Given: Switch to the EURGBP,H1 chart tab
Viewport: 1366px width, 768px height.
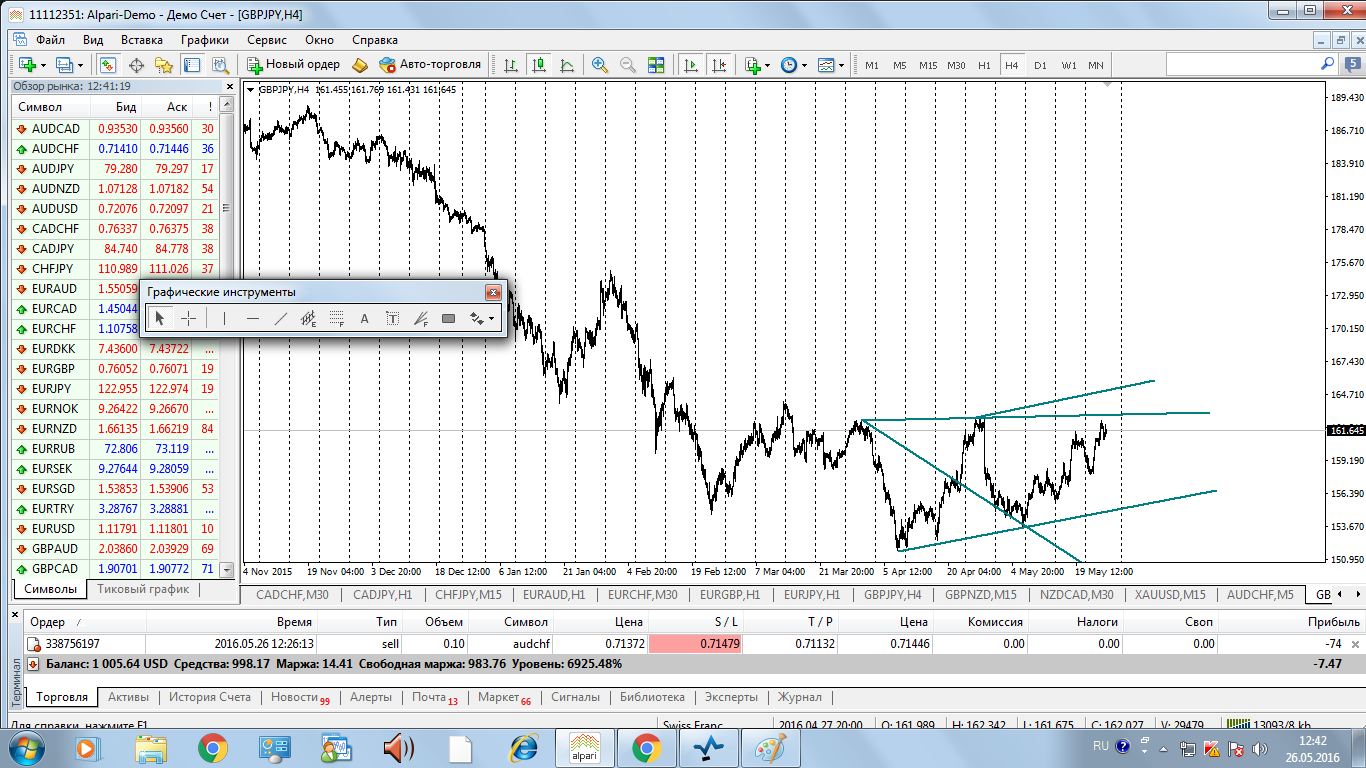Looking at the screenshot, I should (729, 595).
